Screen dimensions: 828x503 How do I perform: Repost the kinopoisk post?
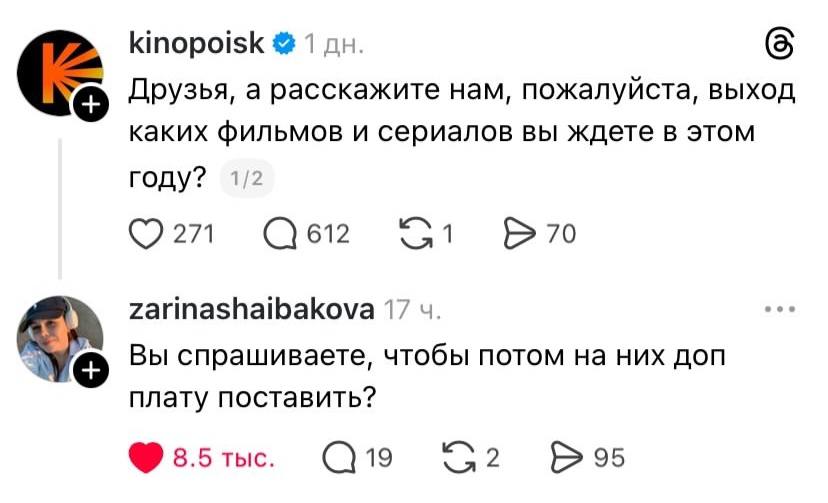coord(413,234)
